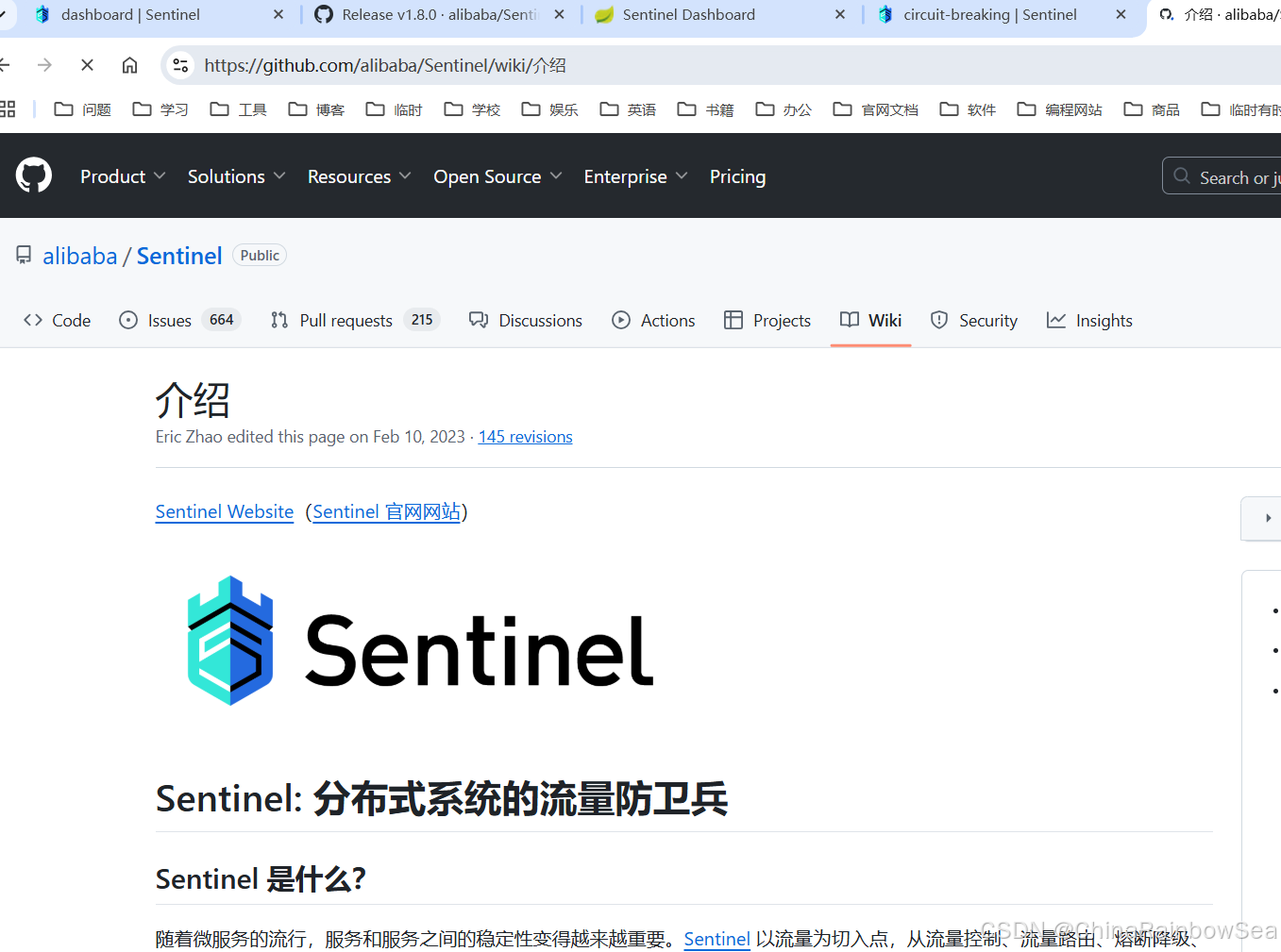The image size is (1281, 952).
Task: Open the browser apps grid icon
Action: click(8, 109)
